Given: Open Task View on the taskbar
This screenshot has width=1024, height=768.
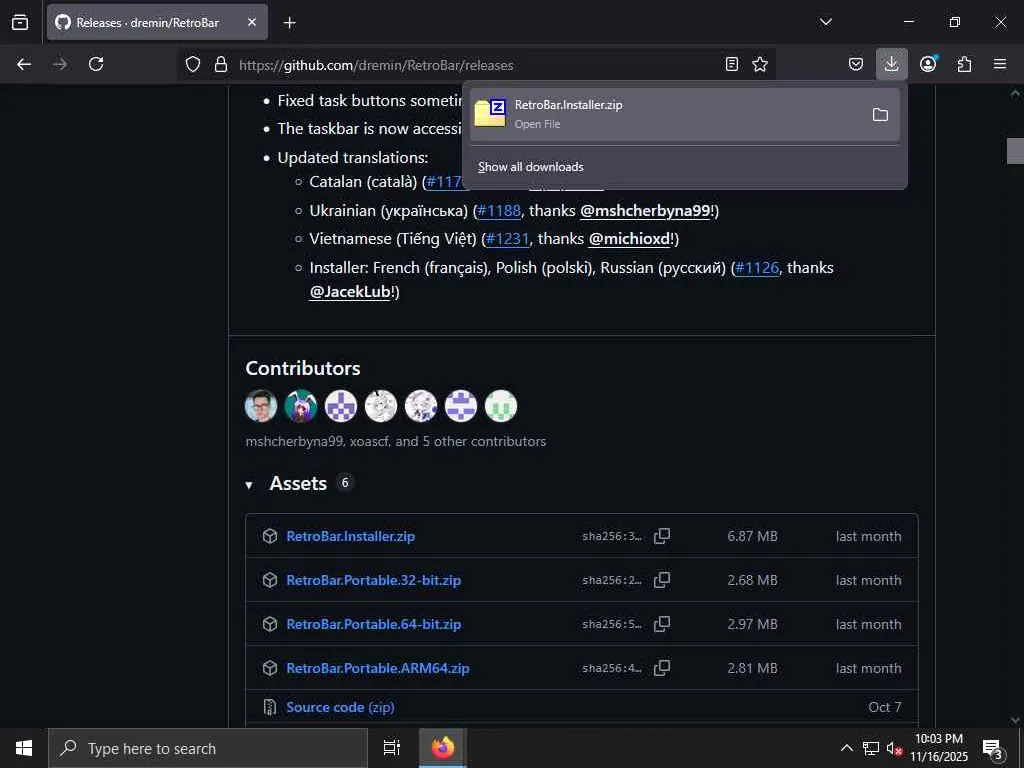Looking at the screenshot, I should (392, 748).
